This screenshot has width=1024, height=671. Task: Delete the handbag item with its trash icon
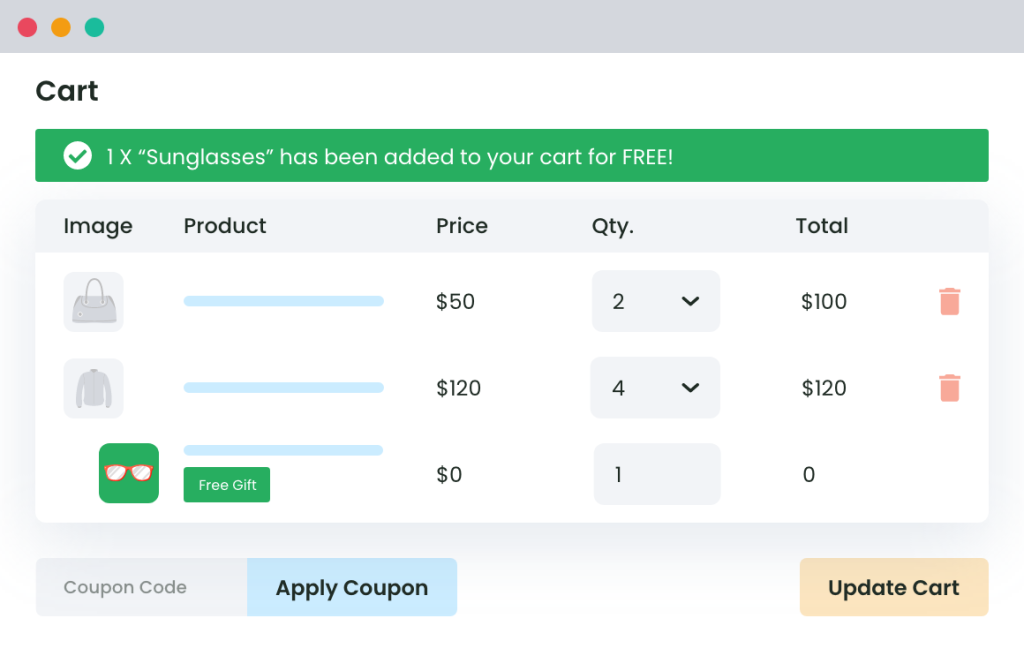click(948, 301)
